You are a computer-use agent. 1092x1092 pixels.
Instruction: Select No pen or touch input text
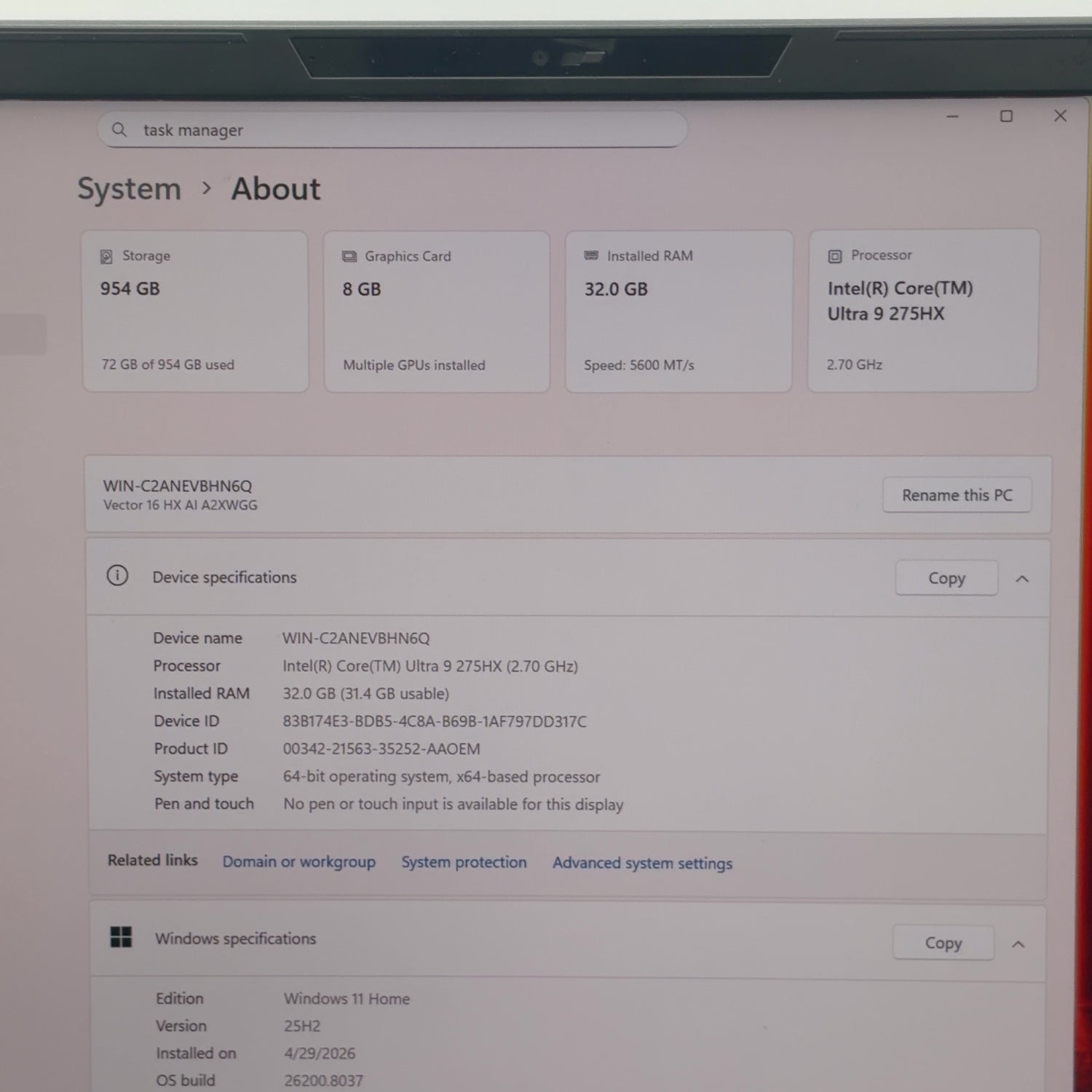click(x=454, y=804)
